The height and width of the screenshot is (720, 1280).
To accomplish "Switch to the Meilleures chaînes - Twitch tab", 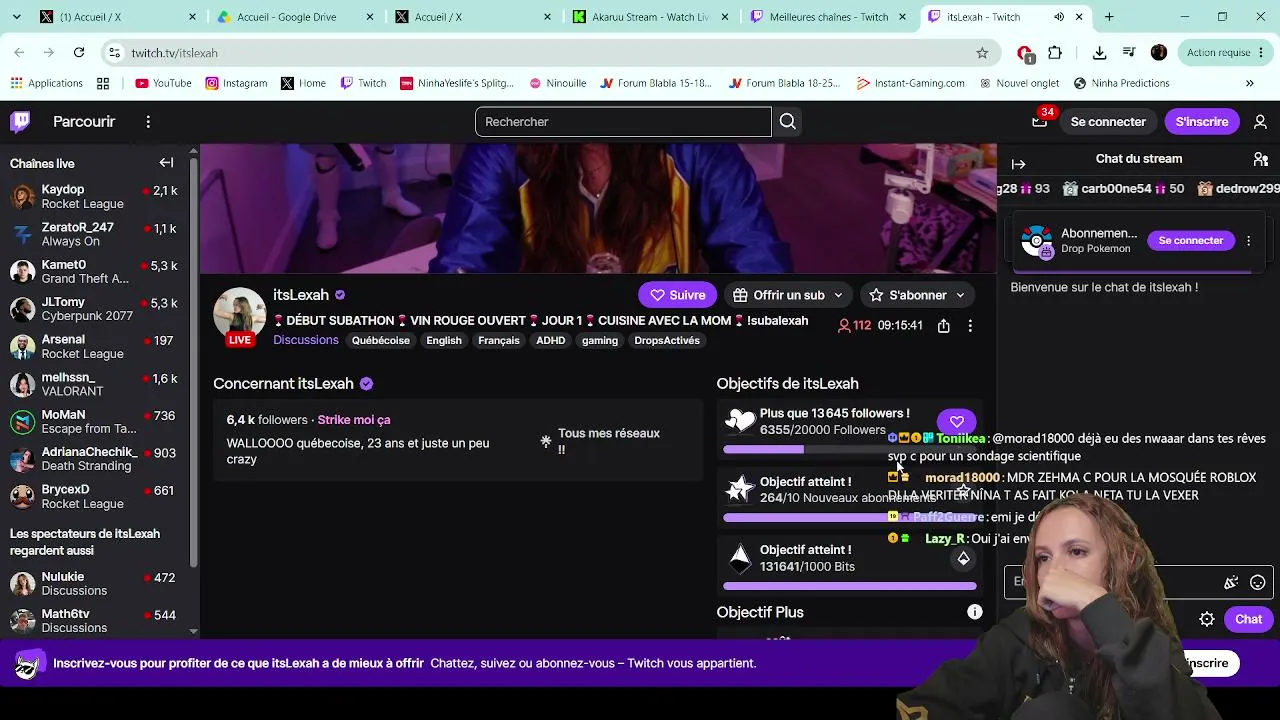I will 828,17.
